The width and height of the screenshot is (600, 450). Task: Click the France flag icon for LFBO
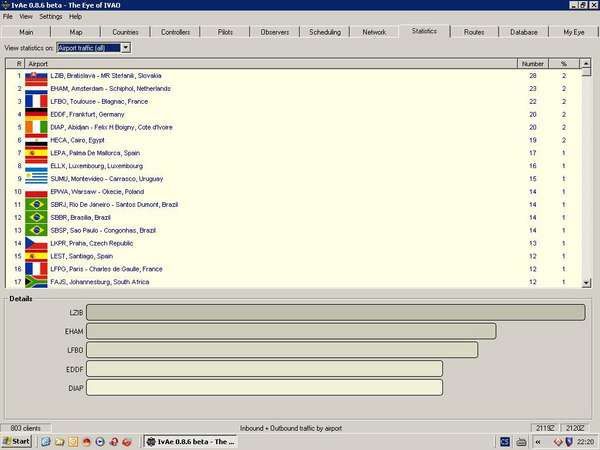click(36, 101)
